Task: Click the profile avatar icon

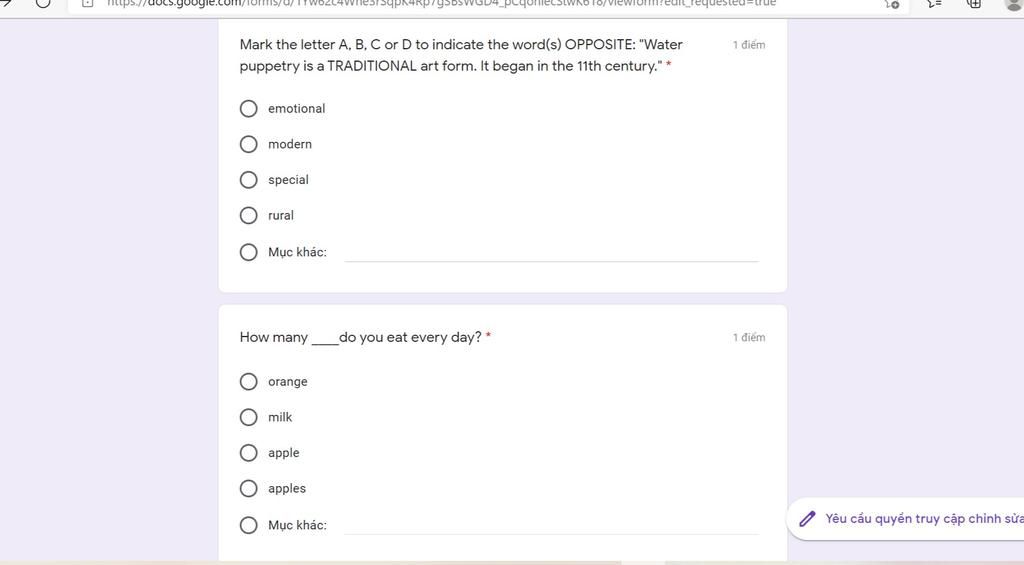Action: 1014,4
